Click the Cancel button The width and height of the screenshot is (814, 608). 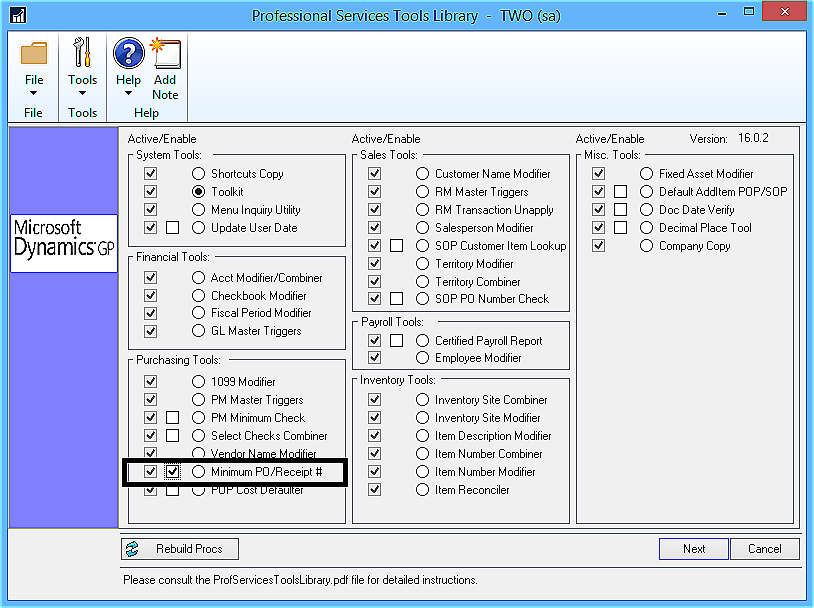pyautogui.click(x=764, y=548)
